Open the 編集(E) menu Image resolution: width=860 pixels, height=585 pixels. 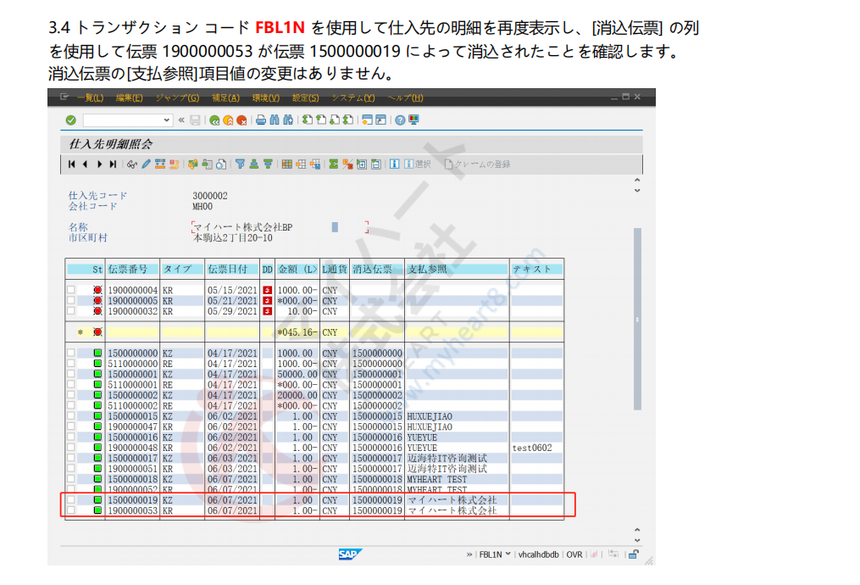129,98
